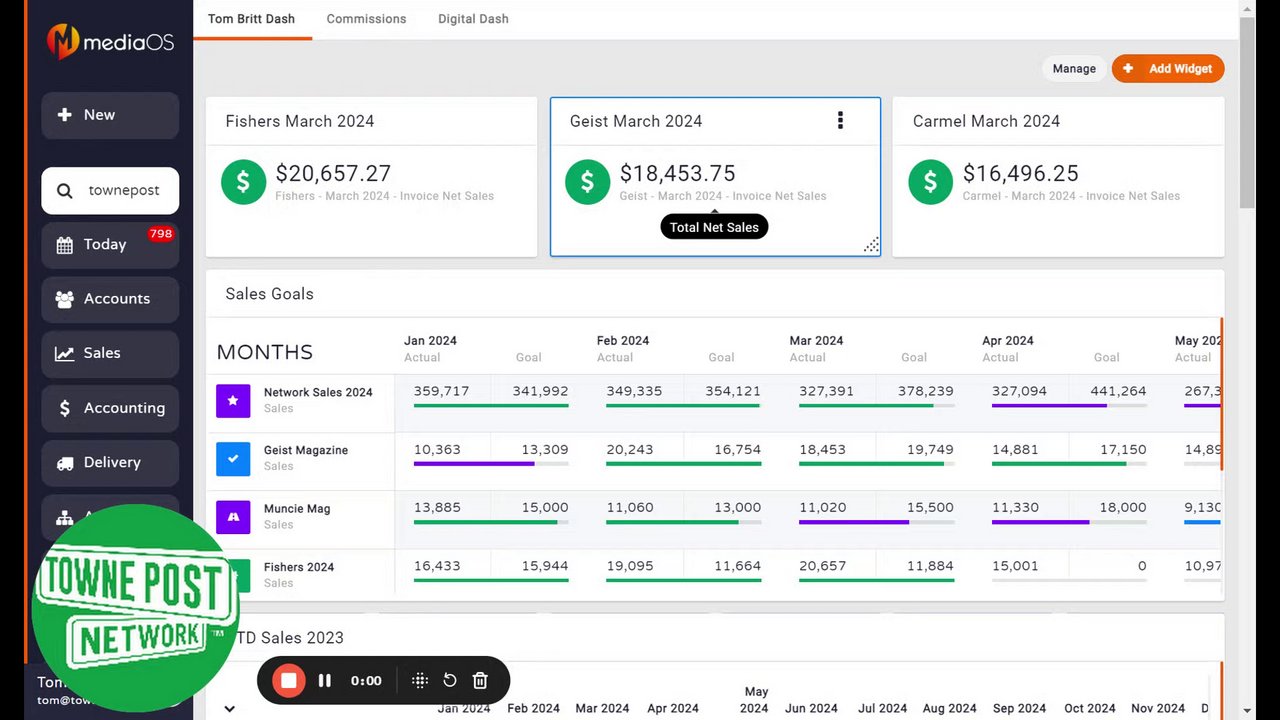Click the 19,095 actual value

(x=630, y=565)
